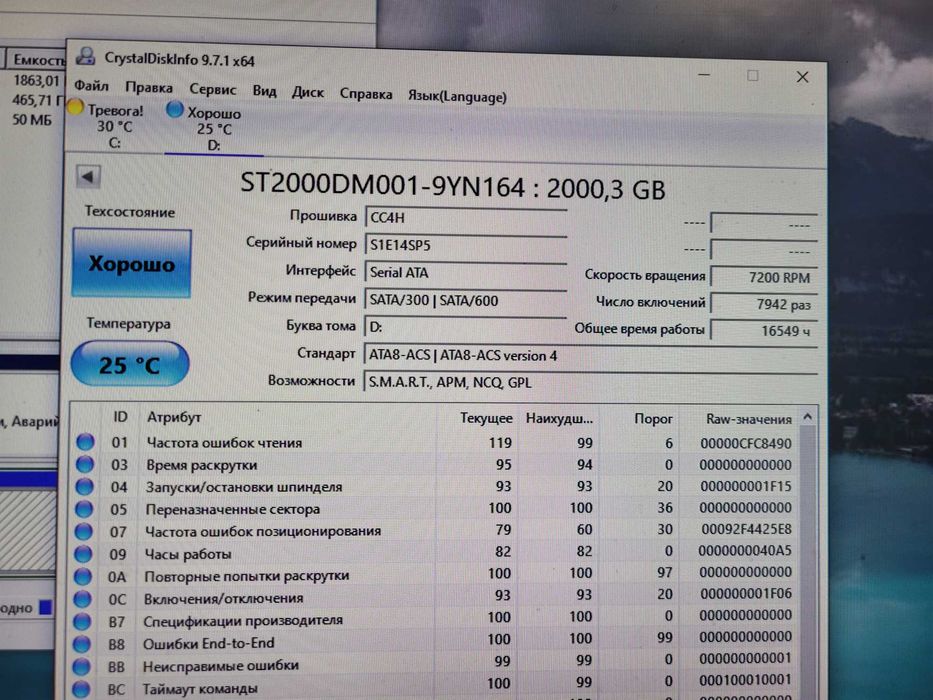Screen dimensions: 933x700
Task: Open the Справка menu
Action: point(365,94)
